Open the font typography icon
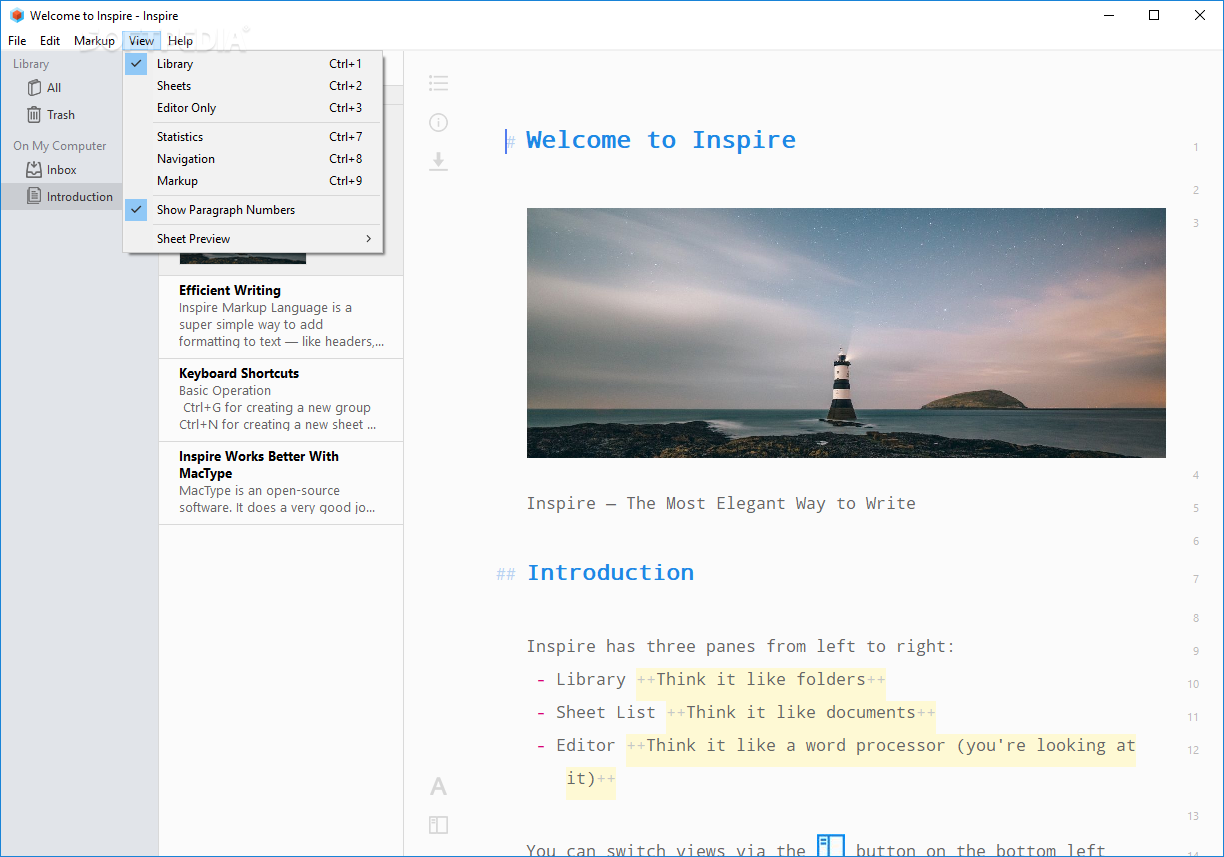 [x=438, y=787]
